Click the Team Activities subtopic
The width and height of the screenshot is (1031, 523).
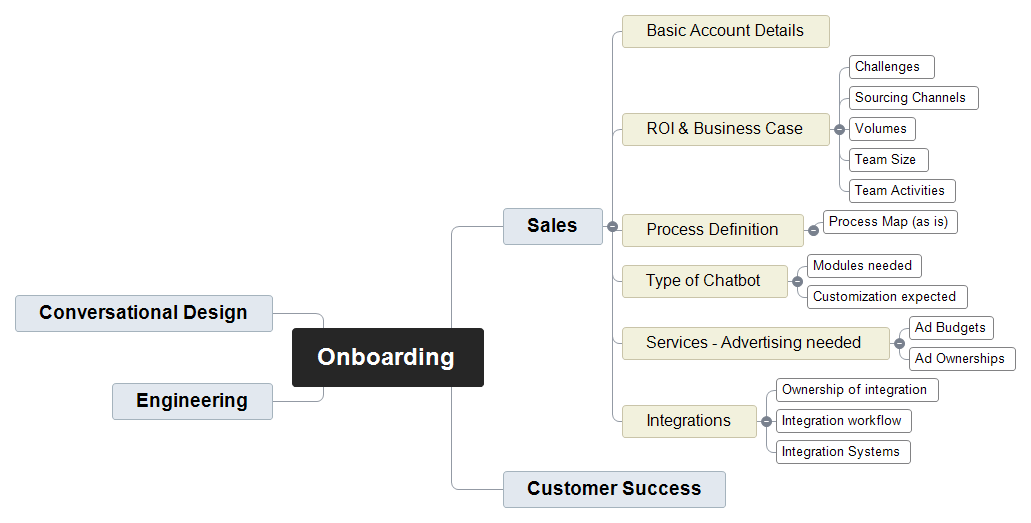click(899, 191)
